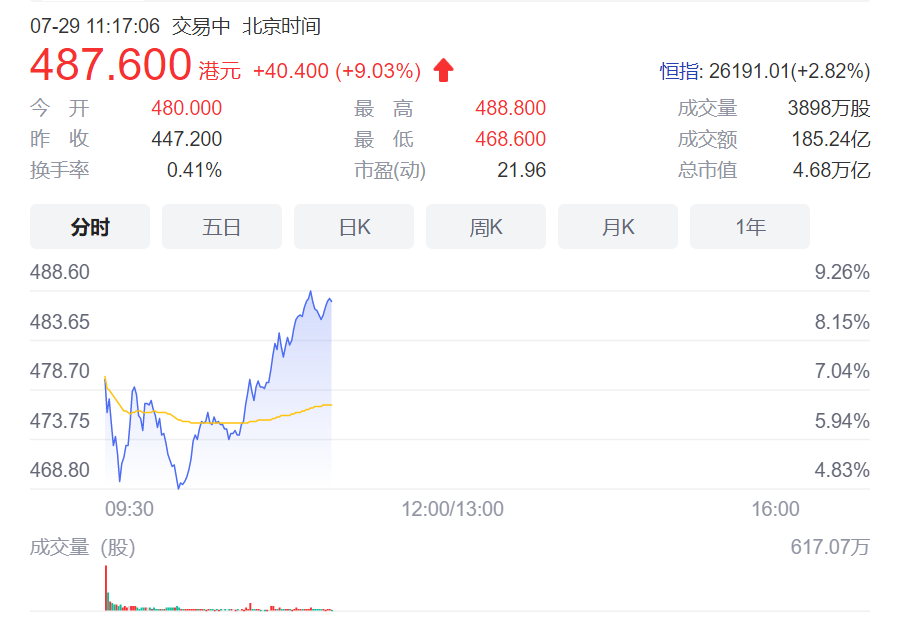Open the 日K daily candlestick tab
Image resolution: width=924 pixels, height=619 pixels.
(354, 227)
